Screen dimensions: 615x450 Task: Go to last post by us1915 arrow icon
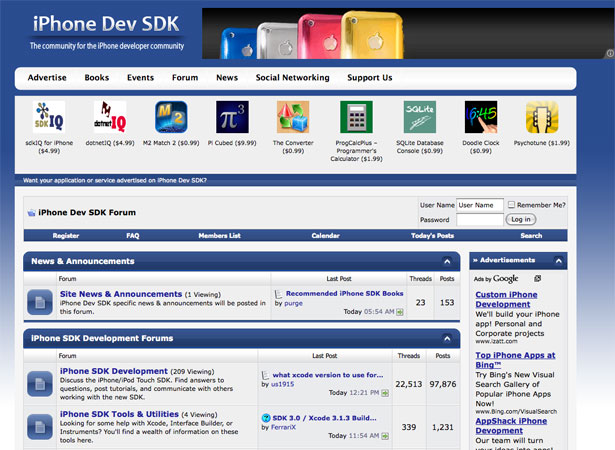[x=385, y=393]
